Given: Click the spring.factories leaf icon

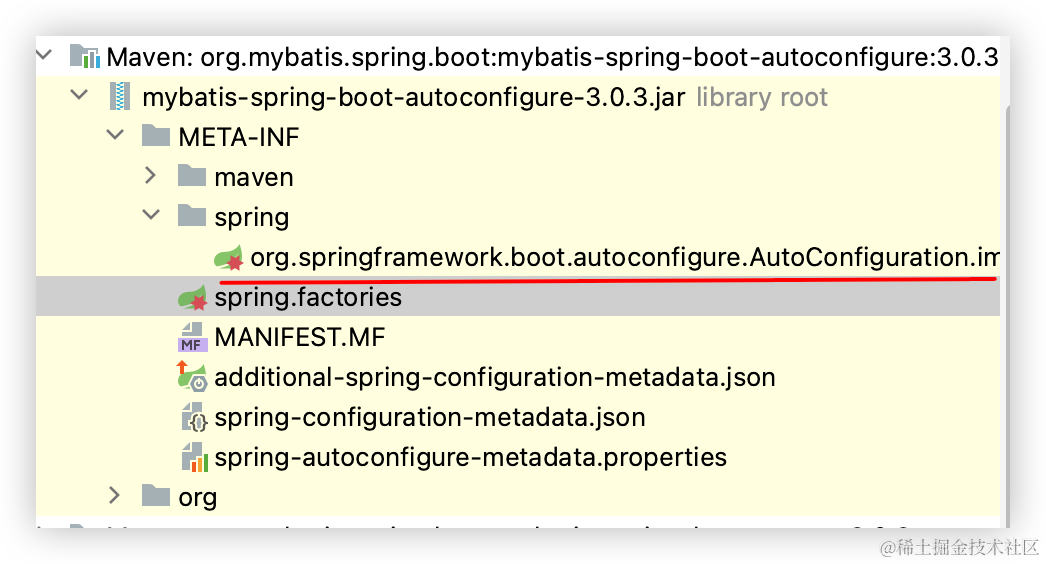Looking at the screenshot, I should click(192, 298).
